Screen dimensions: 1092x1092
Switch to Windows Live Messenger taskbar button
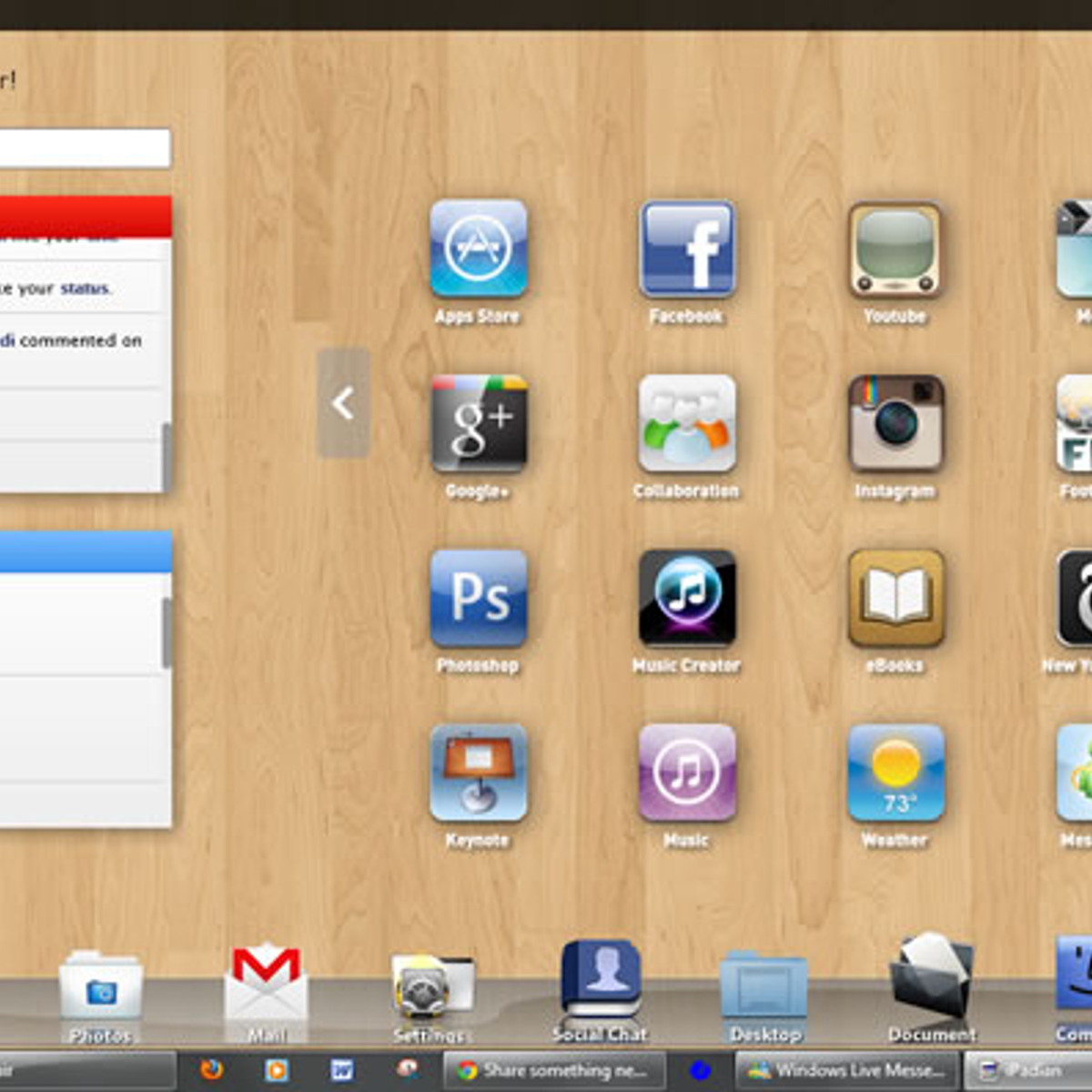point(846,1071)
